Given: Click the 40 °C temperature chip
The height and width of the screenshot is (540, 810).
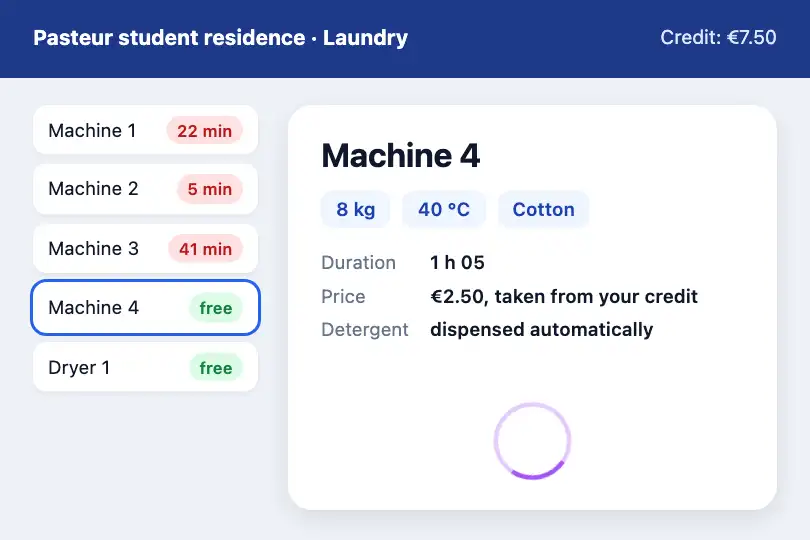Looking at the screenshot, I should coord(444,209).
